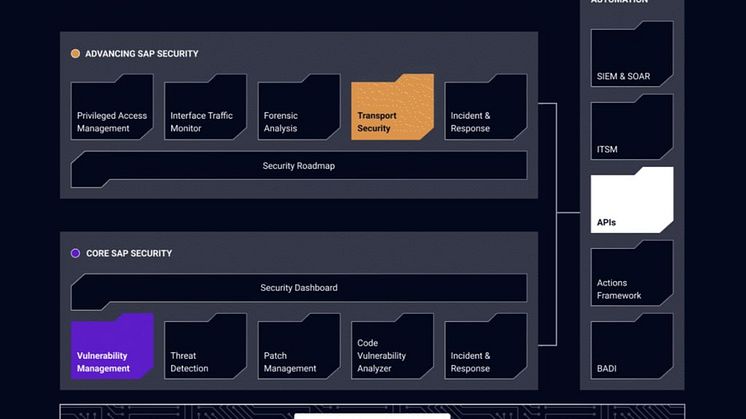The width and height of the screenshot is (746, 419).
Task: Click the purple dot beside Core SAP Security
Action: point(75,254)
